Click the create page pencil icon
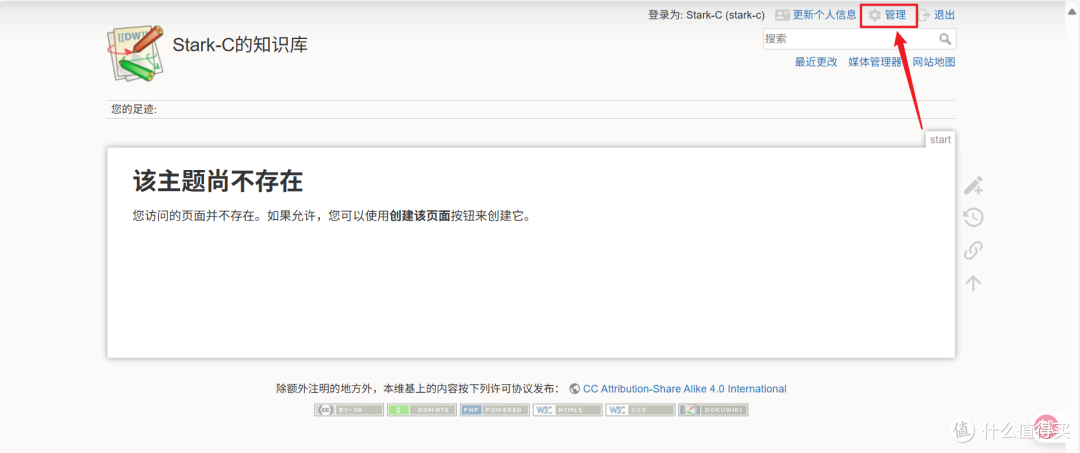Viewport: 1080px width, 453px height. point(973,186)
